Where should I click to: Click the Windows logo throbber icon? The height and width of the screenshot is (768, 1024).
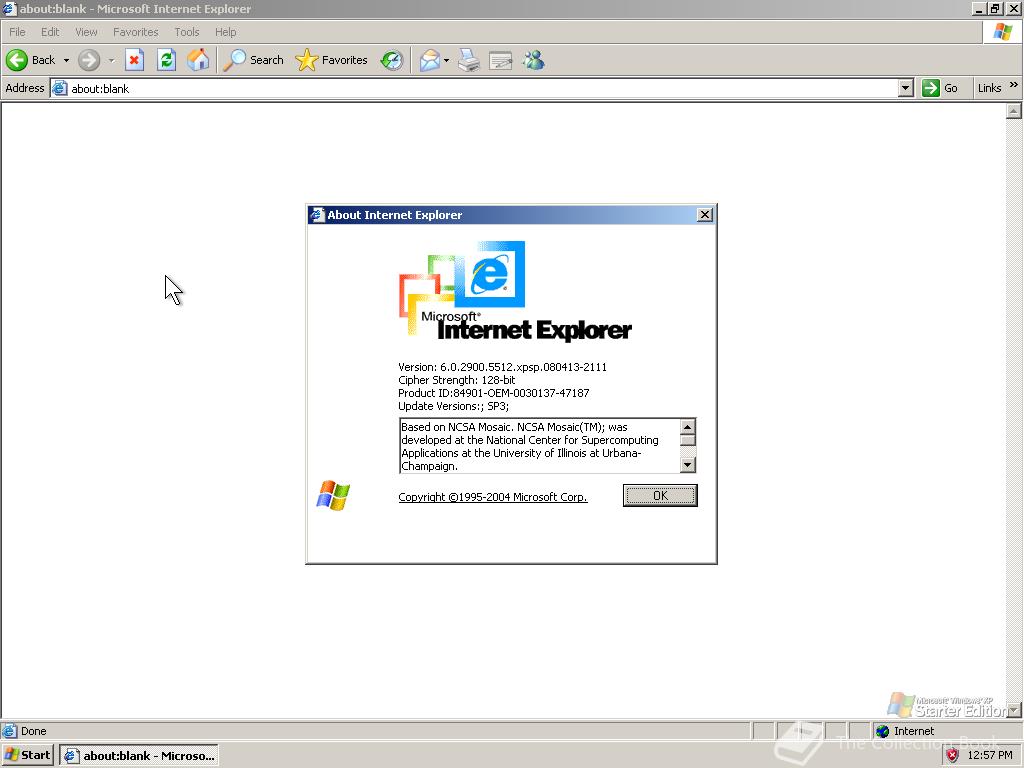(1002, 32)
